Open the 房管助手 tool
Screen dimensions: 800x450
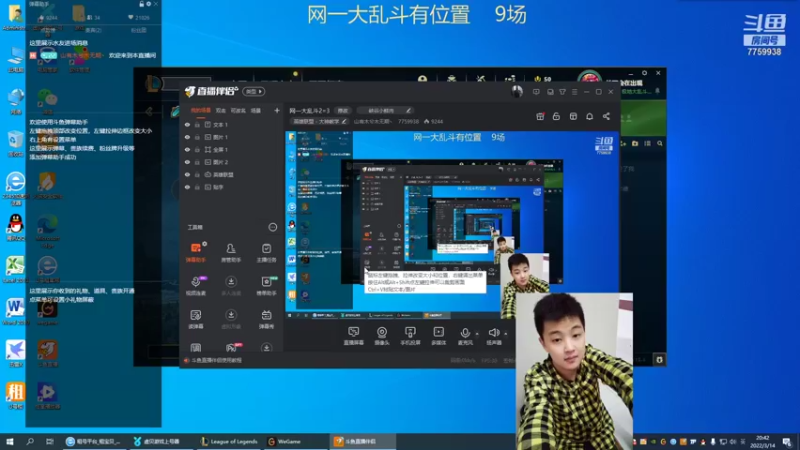coord(231,253)
